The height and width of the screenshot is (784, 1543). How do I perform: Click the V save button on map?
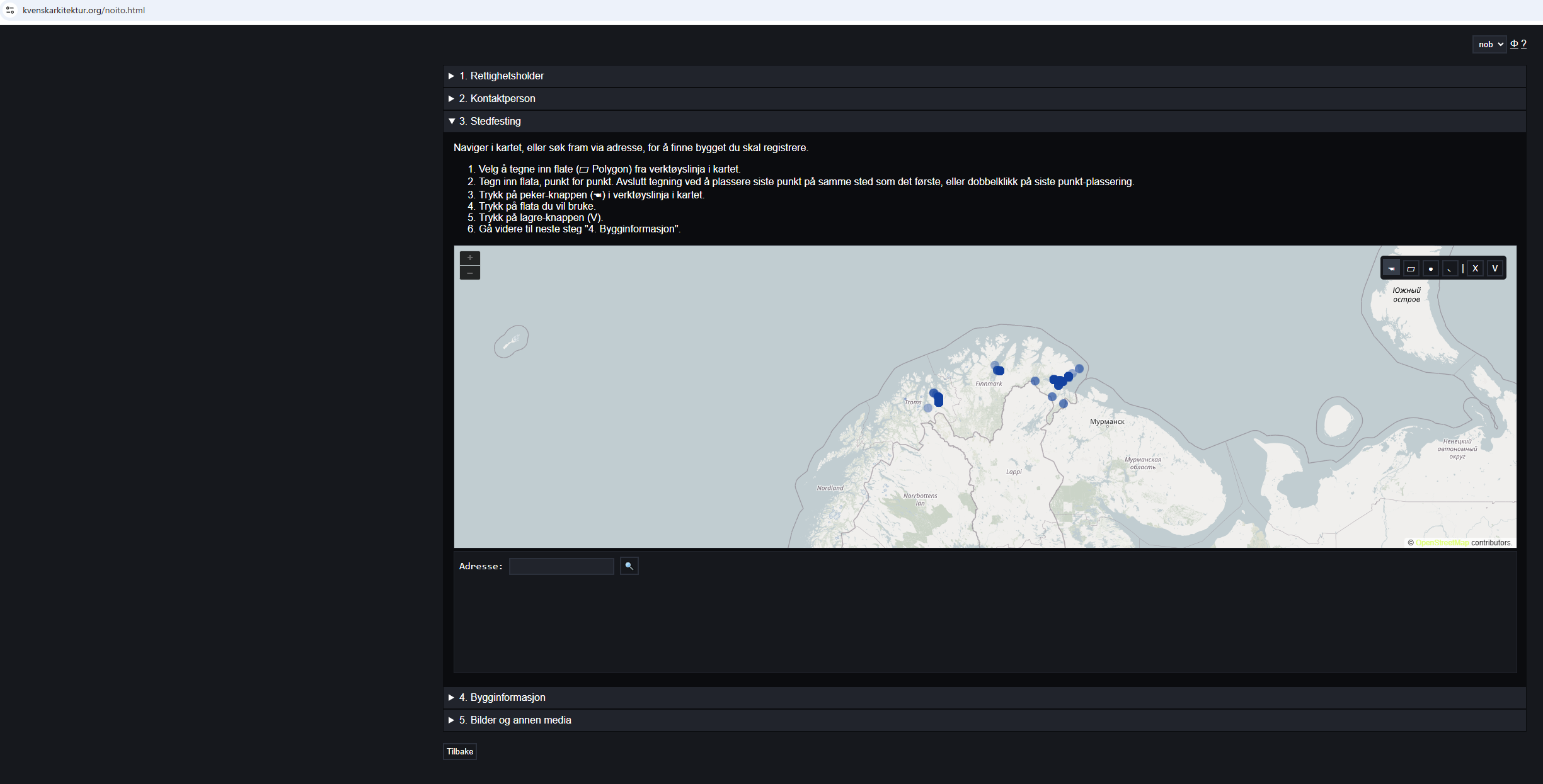click(1494, 269)
